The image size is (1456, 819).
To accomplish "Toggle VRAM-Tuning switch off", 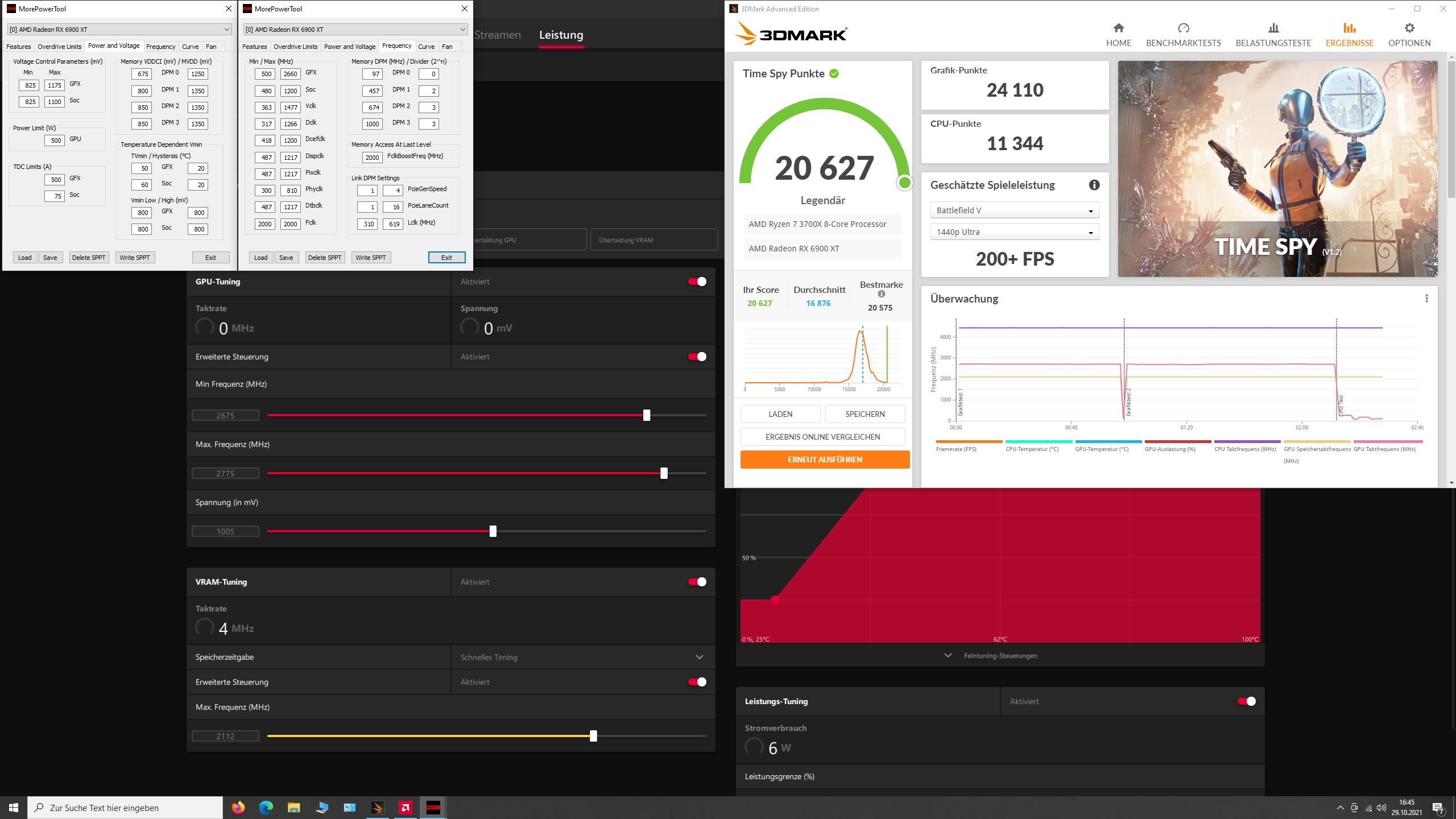I will click(697, 582).
